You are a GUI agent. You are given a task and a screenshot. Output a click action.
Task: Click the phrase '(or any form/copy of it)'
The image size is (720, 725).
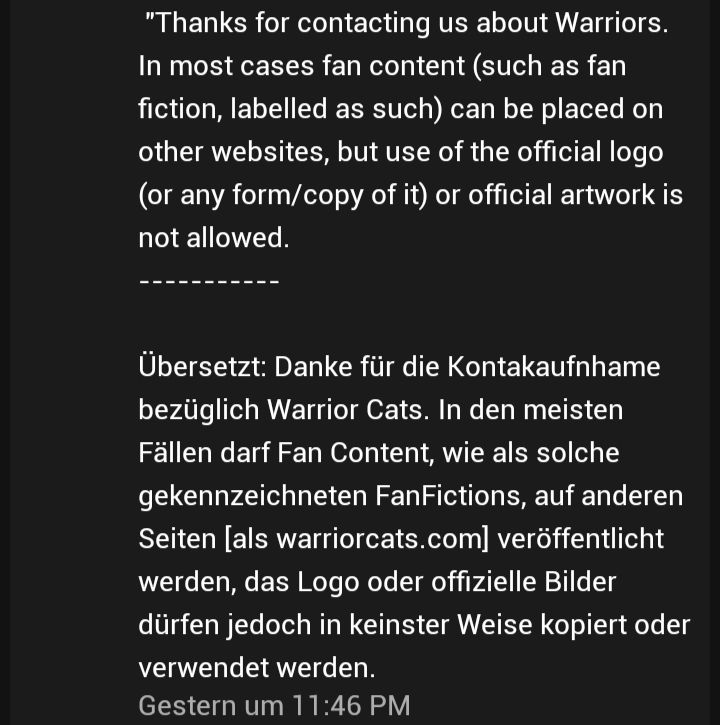coord(283,196)
